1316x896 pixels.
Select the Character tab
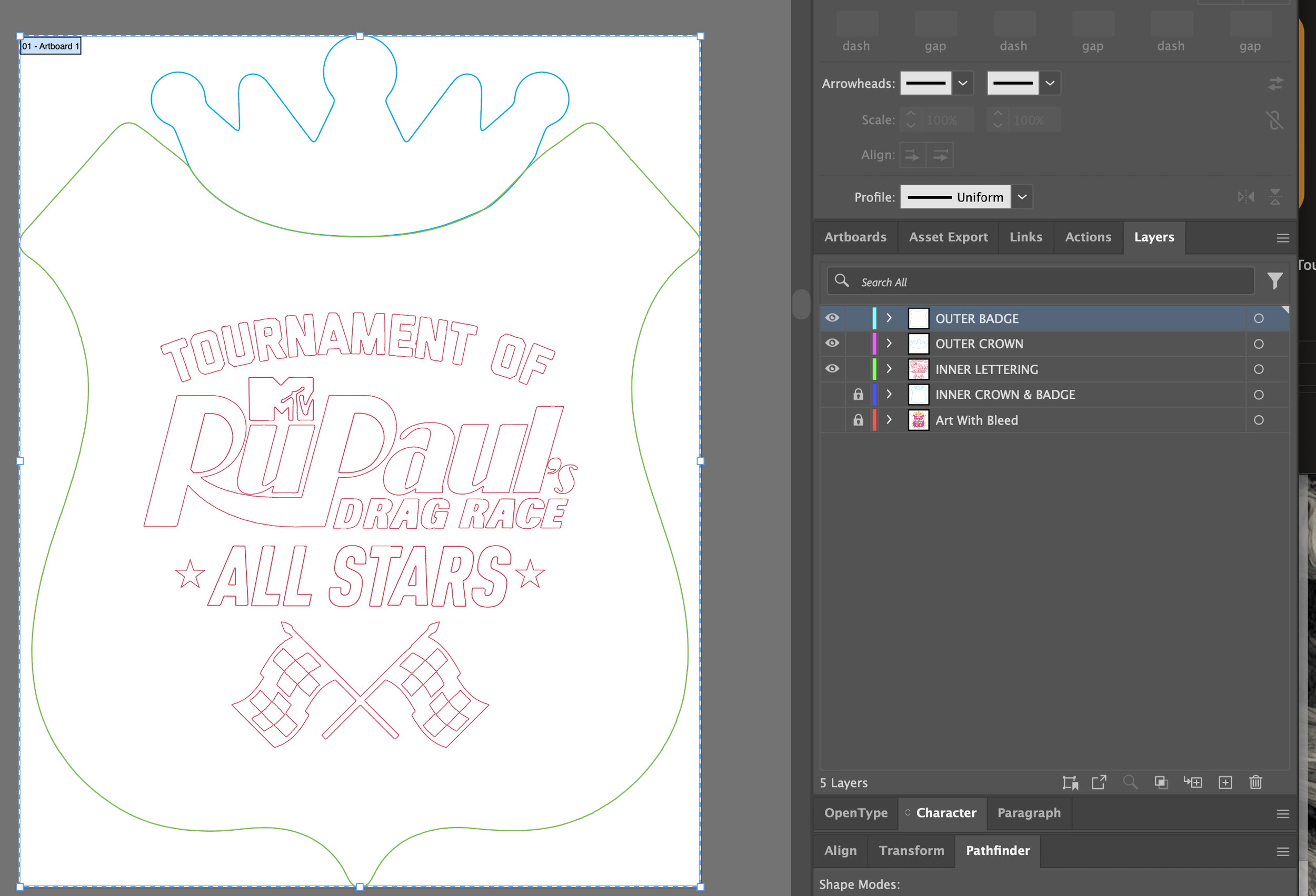[x=943, y=813]
